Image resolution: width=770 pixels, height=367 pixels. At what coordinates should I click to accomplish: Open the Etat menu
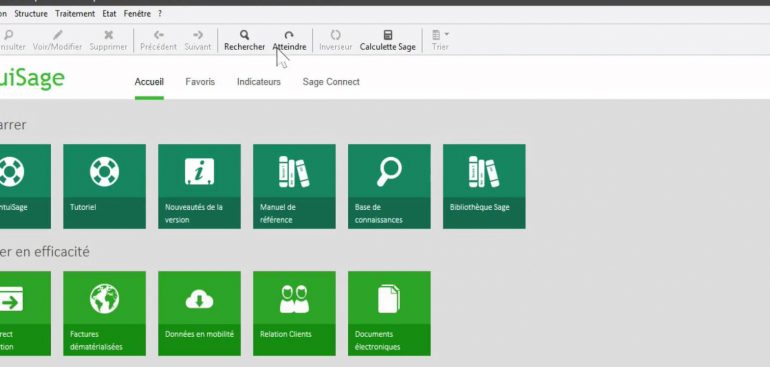[x=110, y=14]
